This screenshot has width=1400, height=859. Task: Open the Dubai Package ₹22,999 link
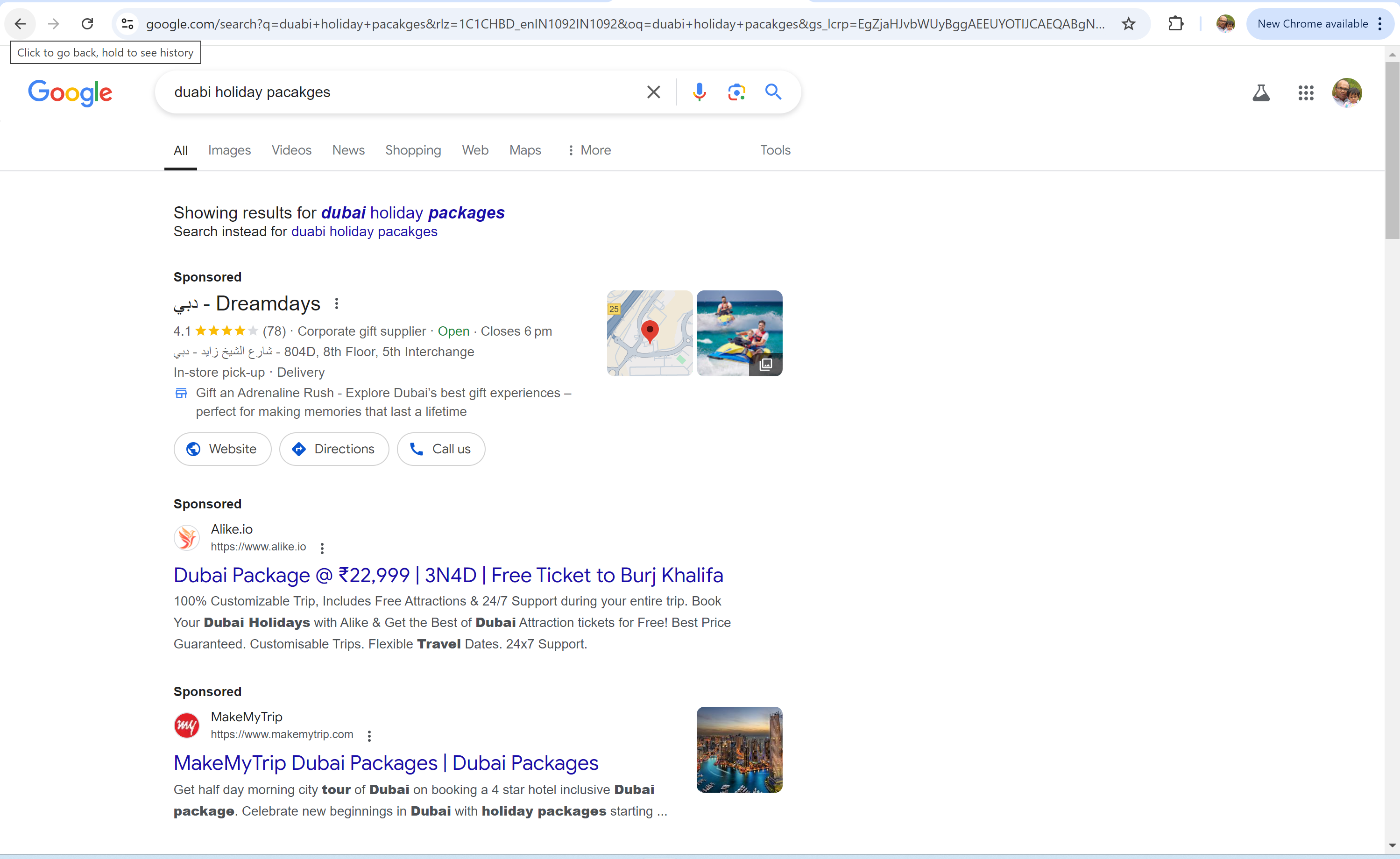pos(448,575)
